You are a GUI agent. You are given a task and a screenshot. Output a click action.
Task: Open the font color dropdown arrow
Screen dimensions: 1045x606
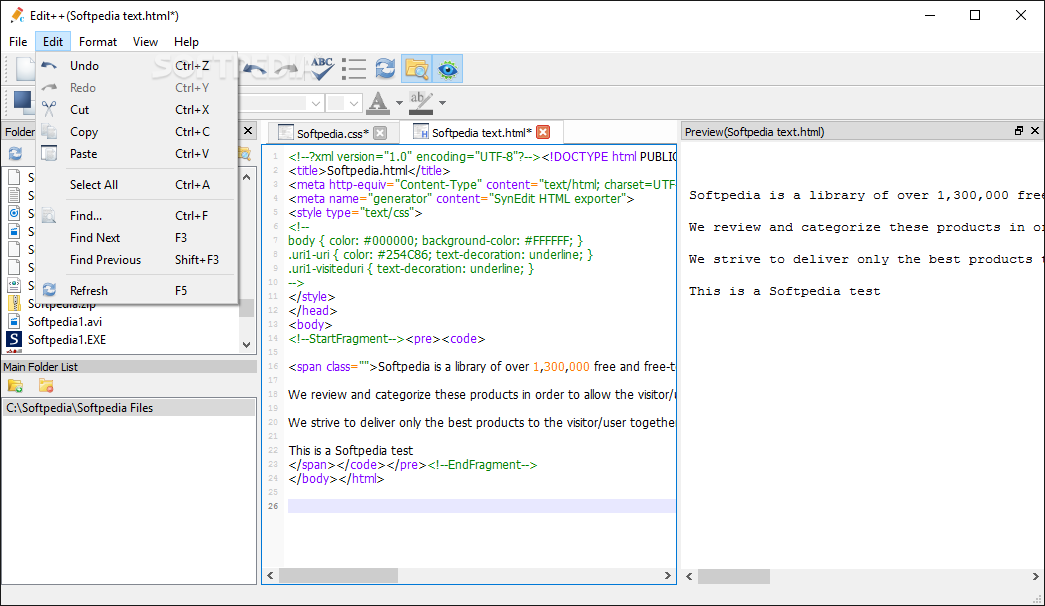coord(399,103)
